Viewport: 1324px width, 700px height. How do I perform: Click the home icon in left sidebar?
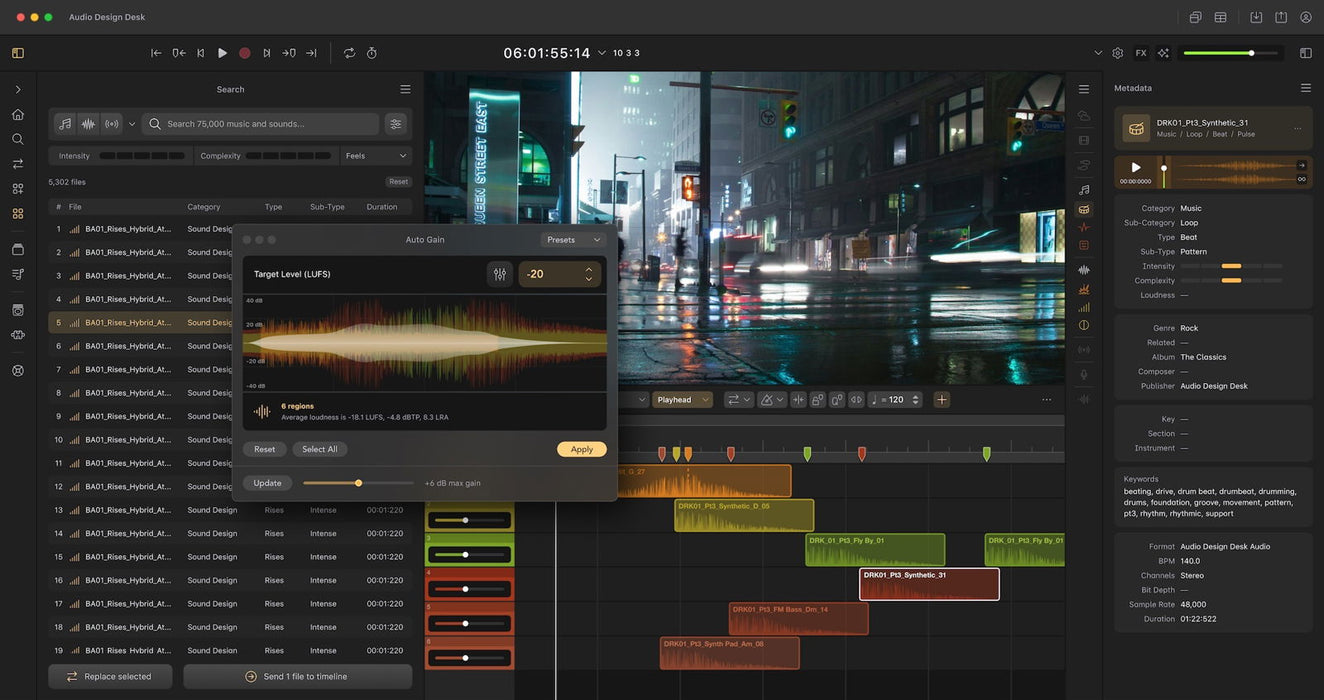18,114
